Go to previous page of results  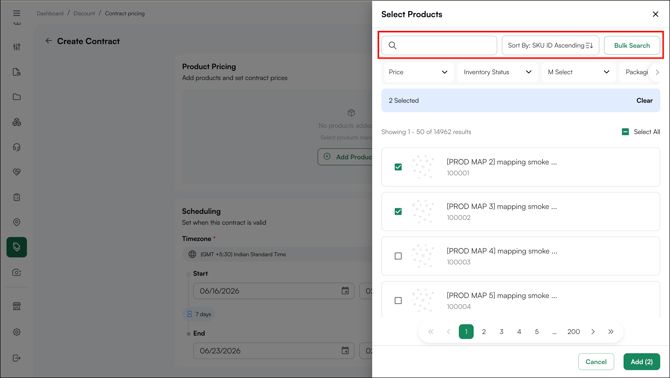[448, 331]
